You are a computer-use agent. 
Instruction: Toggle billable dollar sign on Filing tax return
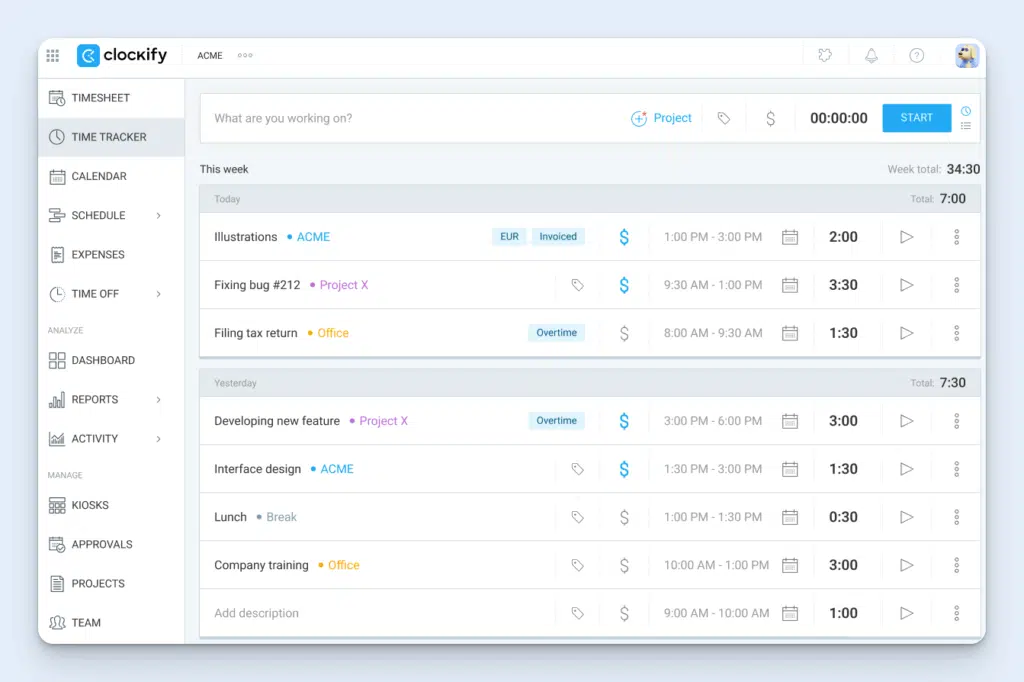tap(624, 333)
